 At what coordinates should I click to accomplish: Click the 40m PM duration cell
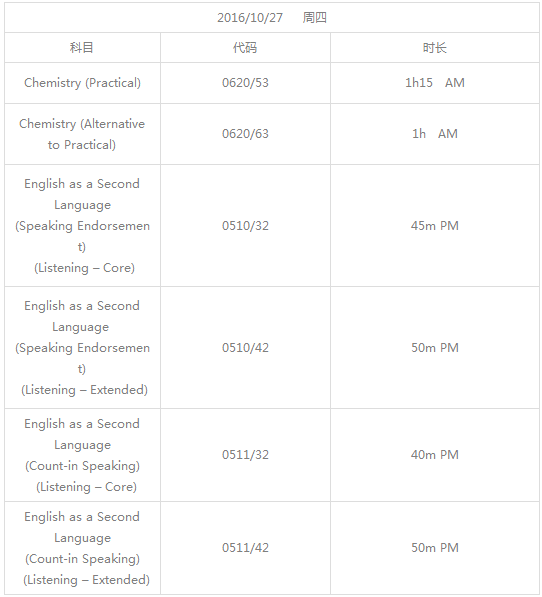coord(435,455)
